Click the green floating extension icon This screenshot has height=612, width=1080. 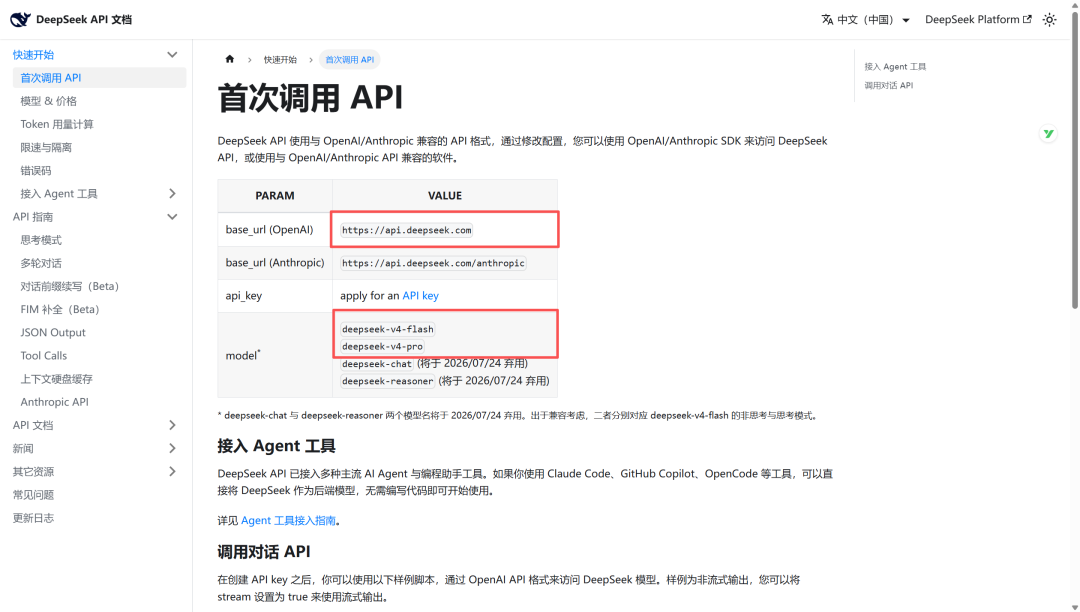1048,134
